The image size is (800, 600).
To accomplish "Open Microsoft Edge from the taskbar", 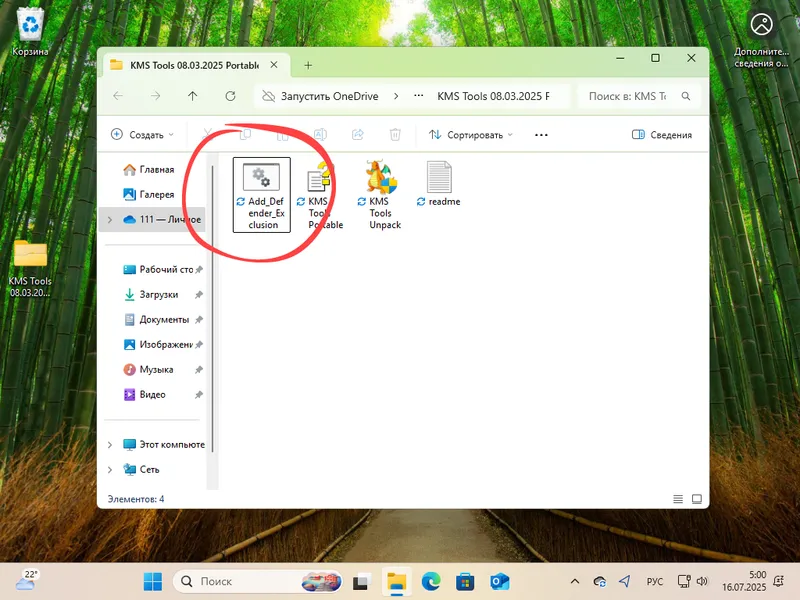I will point(430,581).
